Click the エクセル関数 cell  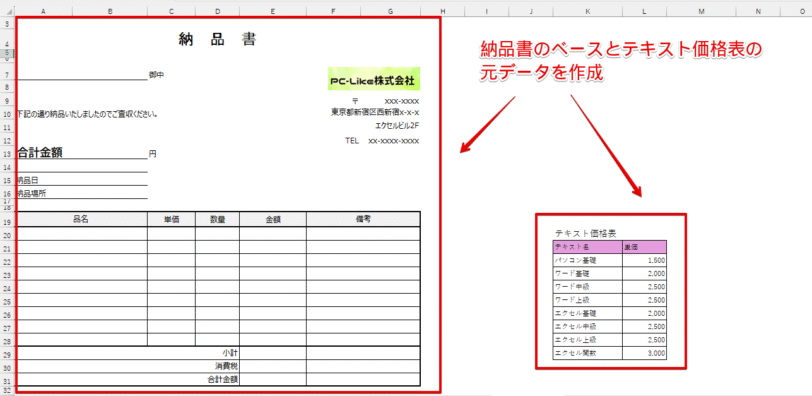[x=587, y=354]
